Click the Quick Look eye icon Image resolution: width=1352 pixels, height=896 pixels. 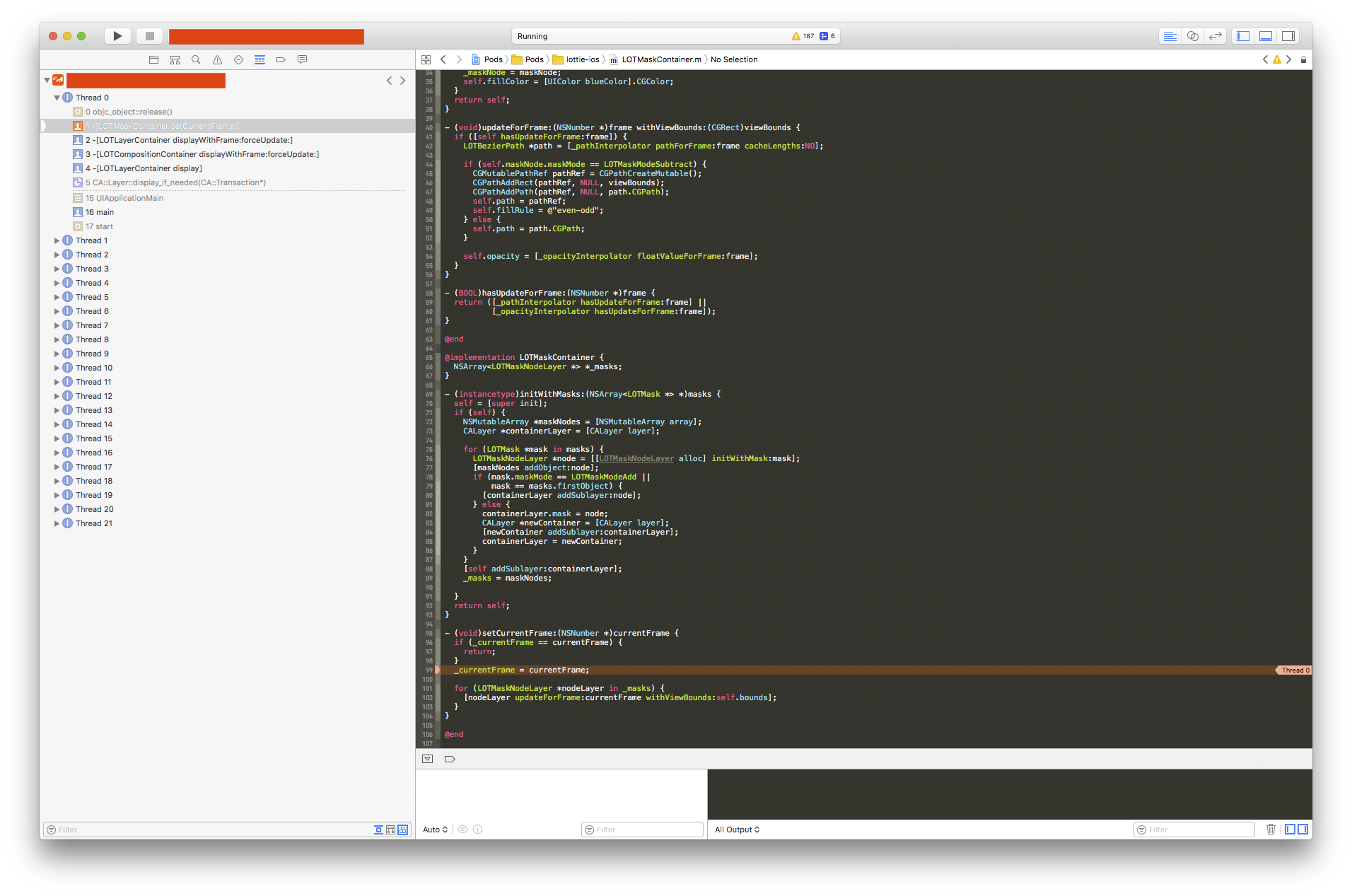[462, 830]
